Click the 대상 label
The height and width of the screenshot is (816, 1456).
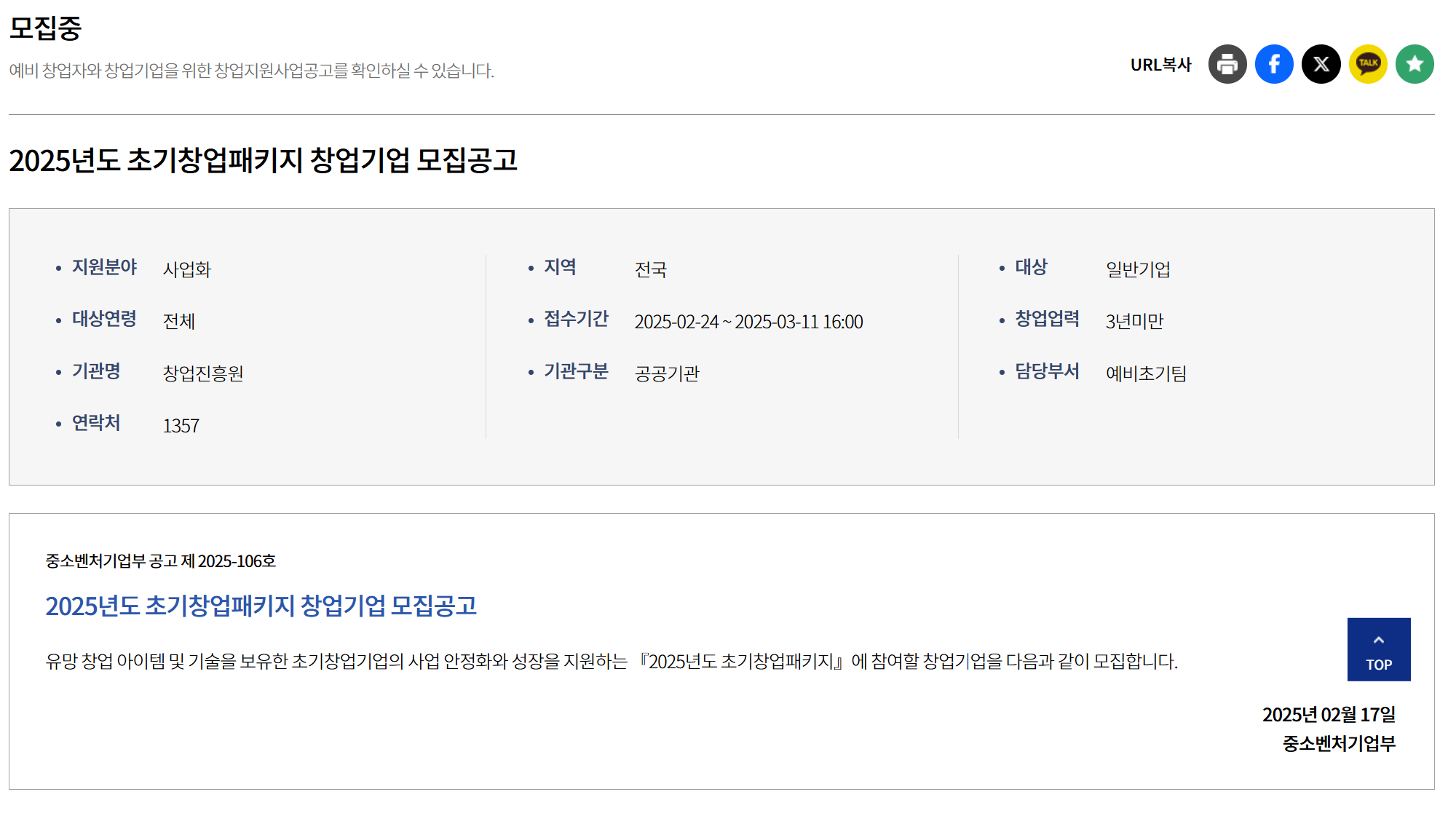point(1031,267)
